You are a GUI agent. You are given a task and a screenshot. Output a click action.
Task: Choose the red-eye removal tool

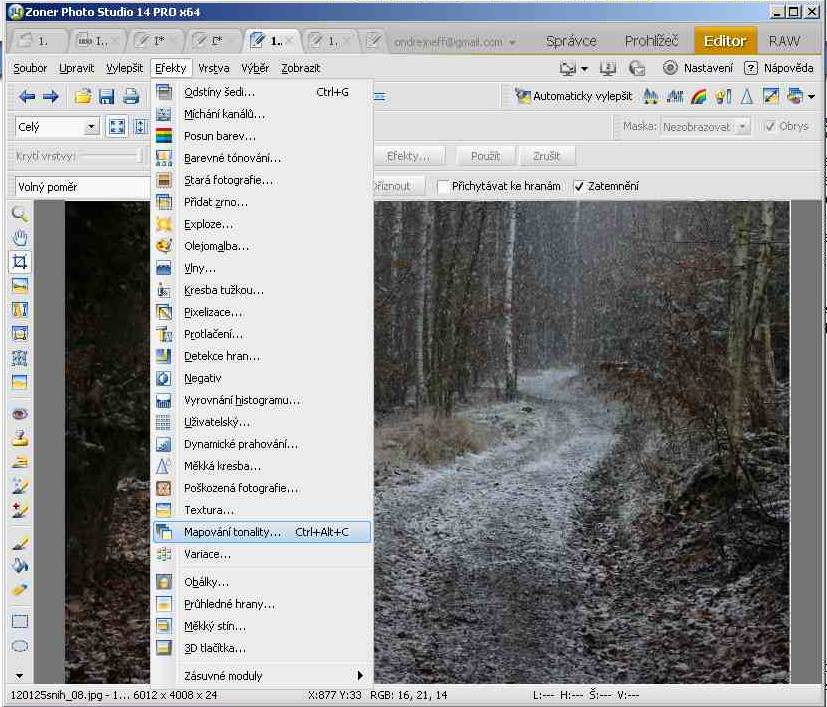pos(19,414)
